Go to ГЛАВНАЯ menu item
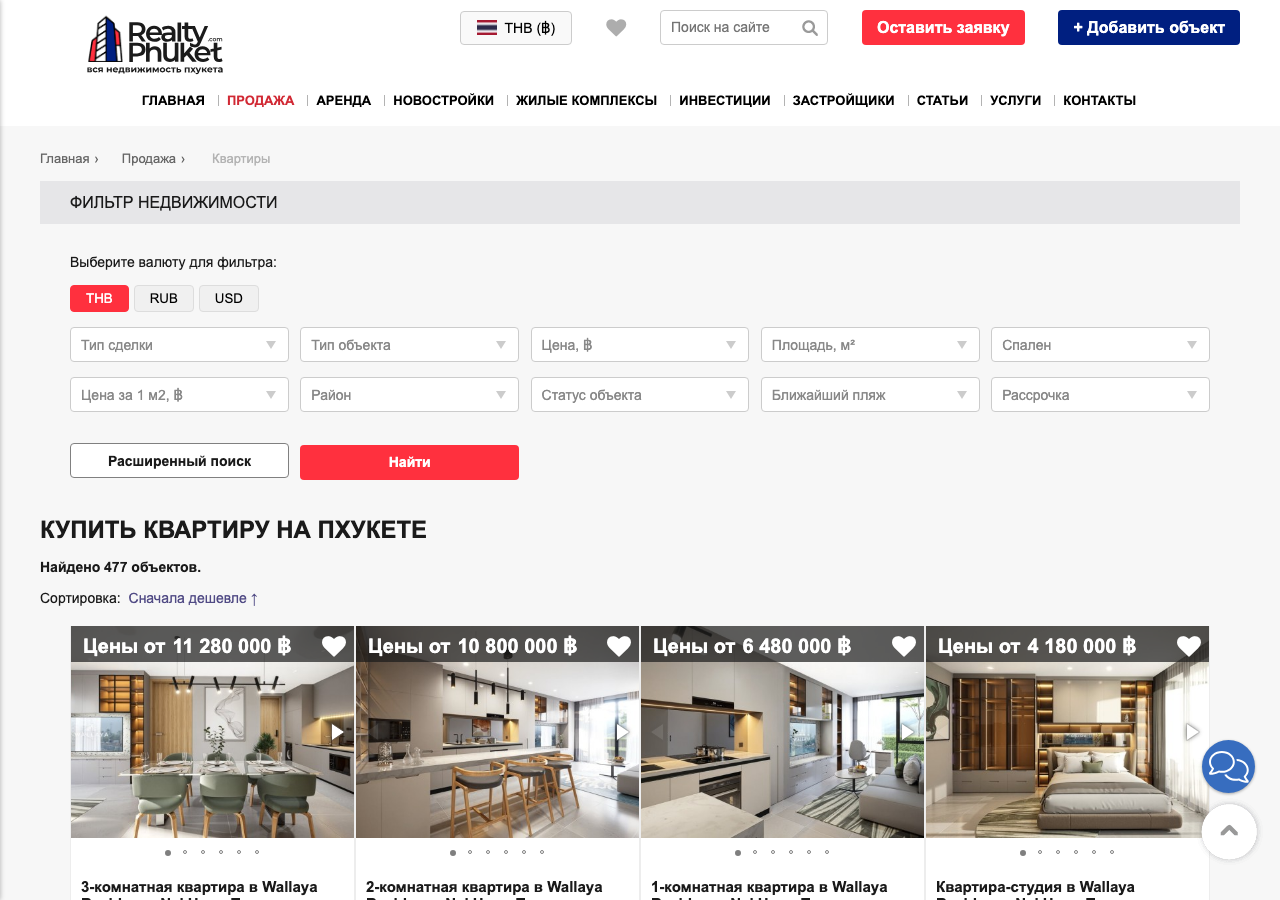Viewport: 1280px width, 900px height. 173,101
